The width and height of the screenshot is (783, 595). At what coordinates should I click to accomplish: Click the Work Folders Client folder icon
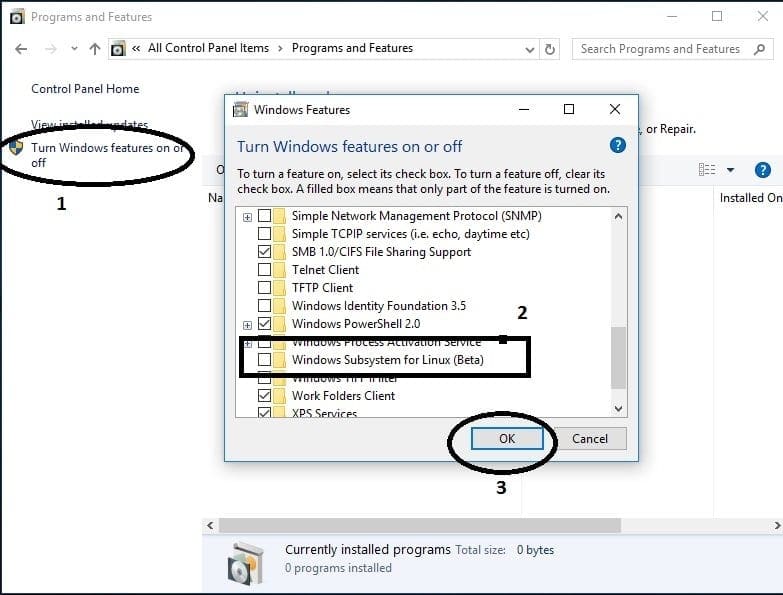280,395
